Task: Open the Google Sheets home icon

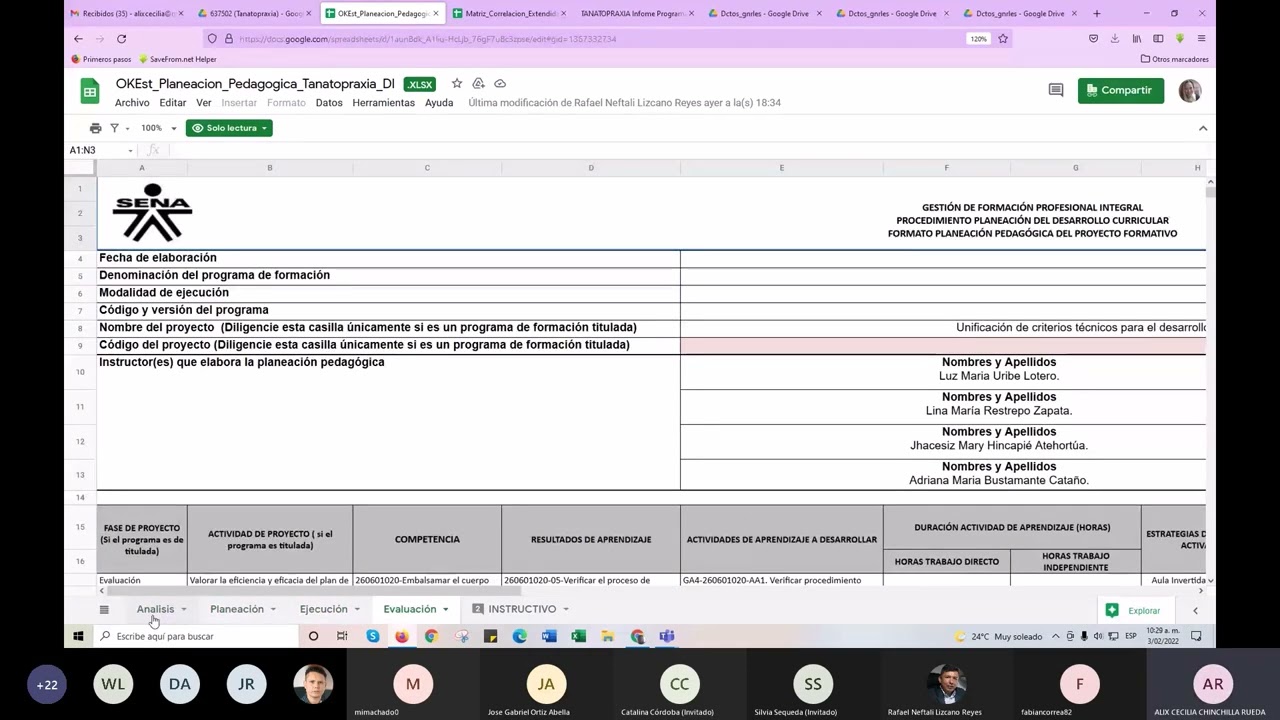Action: click(x=90, y=92)
